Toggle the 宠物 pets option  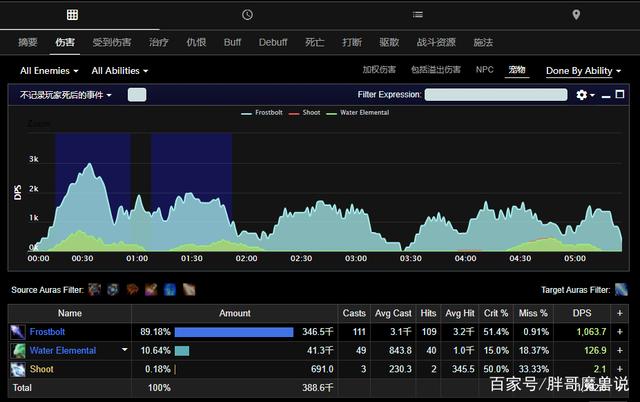[x=516, y=70]
